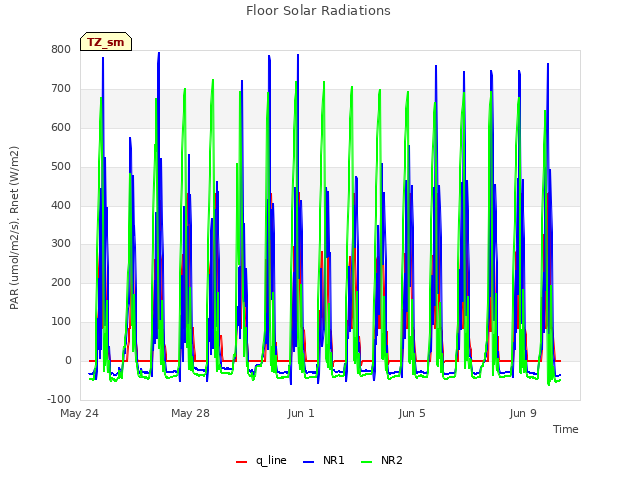Screen dimensions: 640x480
Task: Click the 600 y-axis tick label
Action: (61, 128)
